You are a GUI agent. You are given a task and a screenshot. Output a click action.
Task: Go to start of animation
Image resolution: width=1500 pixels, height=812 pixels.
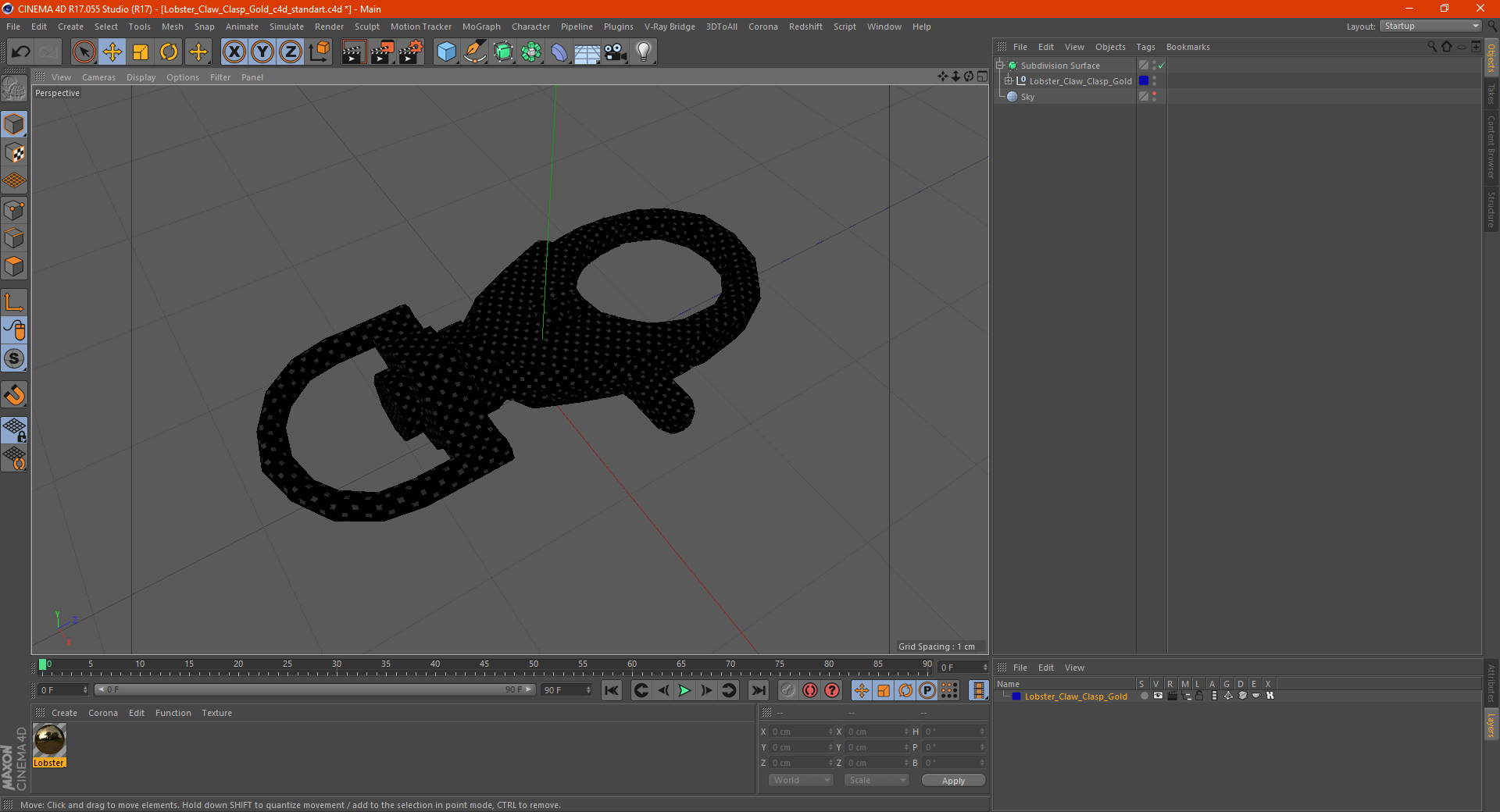point(612,690)
